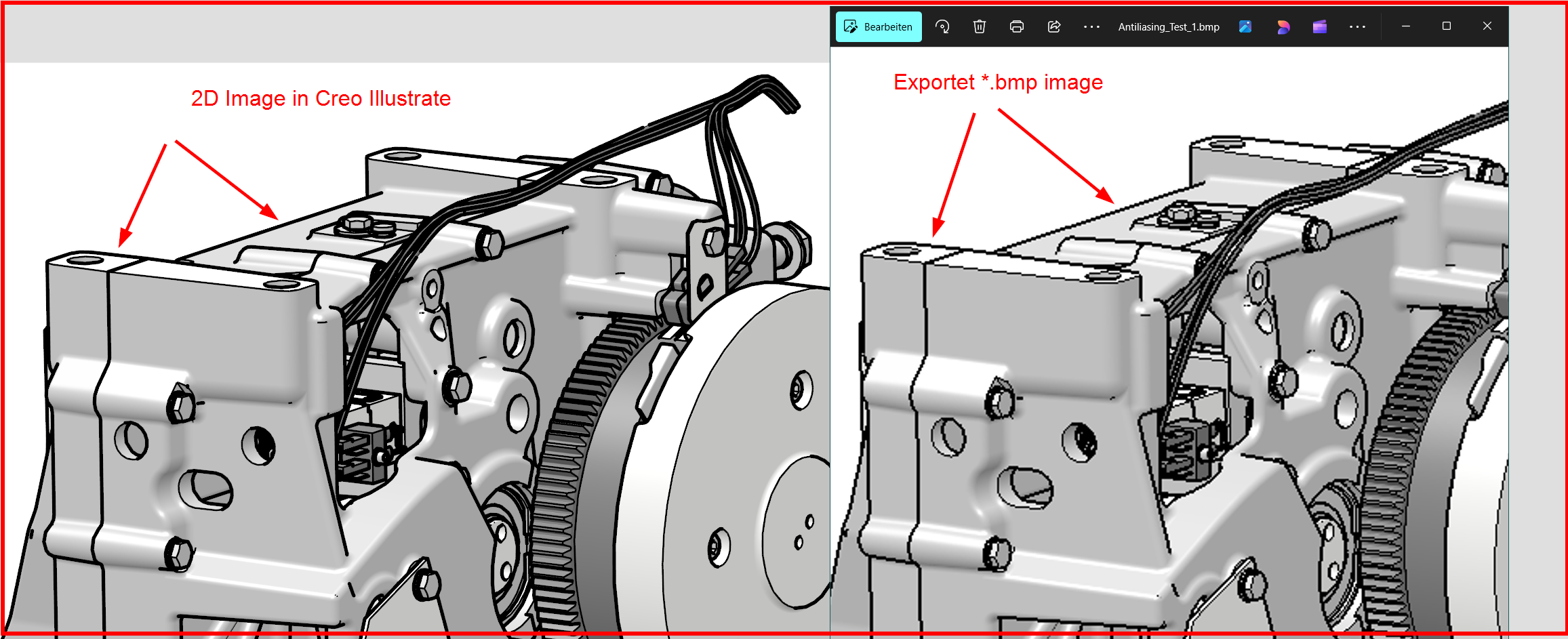Minimize the Photos viewer window

tap(1405, 26)
